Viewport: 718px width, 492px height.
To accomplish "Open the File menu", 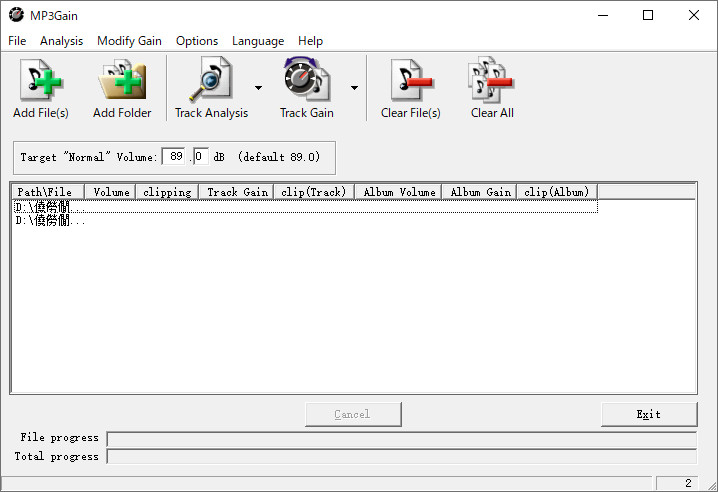I will click(x=17, y=41).
